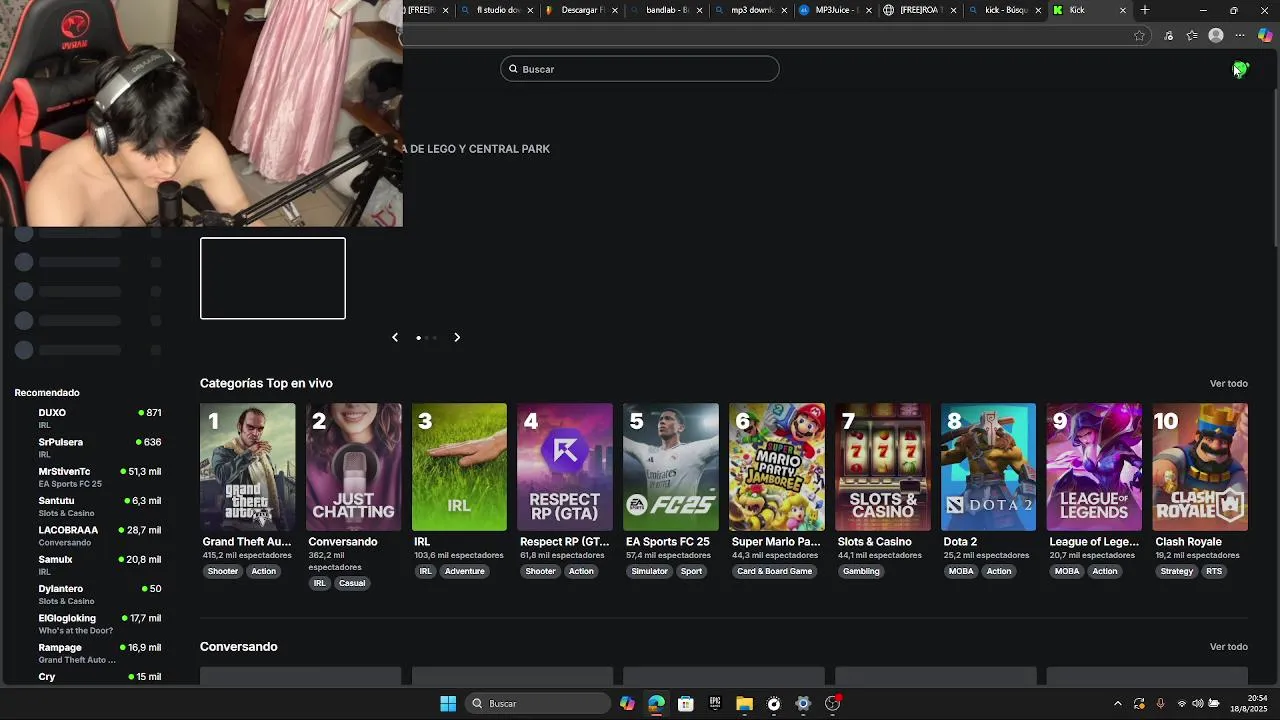Viewport: 1280px width, 720px height.
Task: Open Microsoft Store from the taskbar
Action: [x=686, y=704]
